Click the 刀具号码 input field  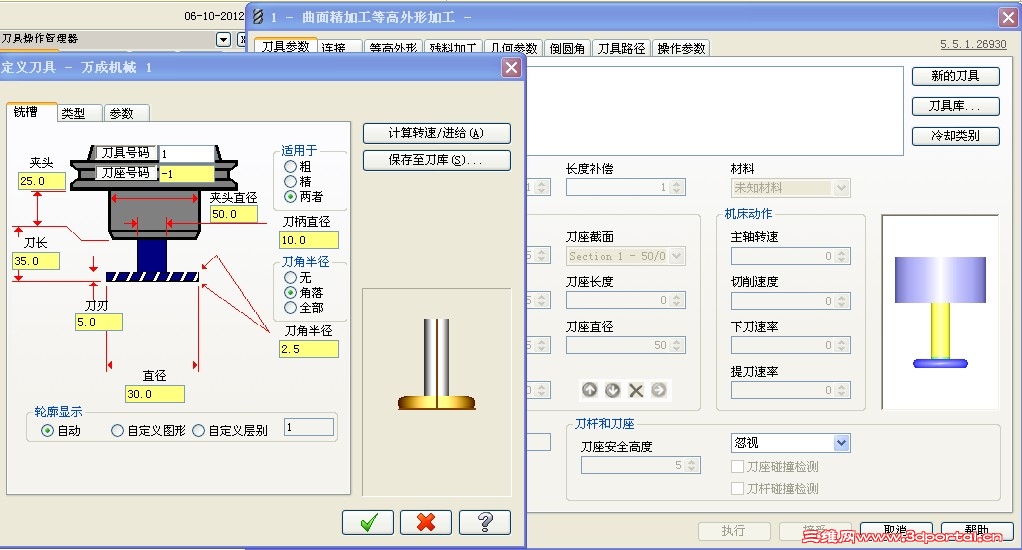(x=187, y=153)
